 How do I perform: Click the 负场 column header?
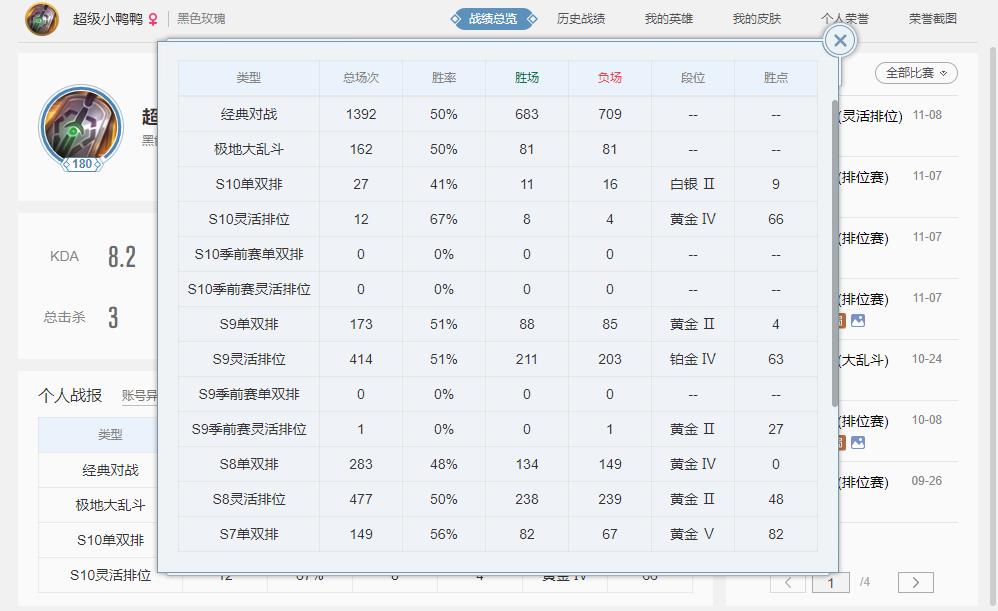pos(609,78)
